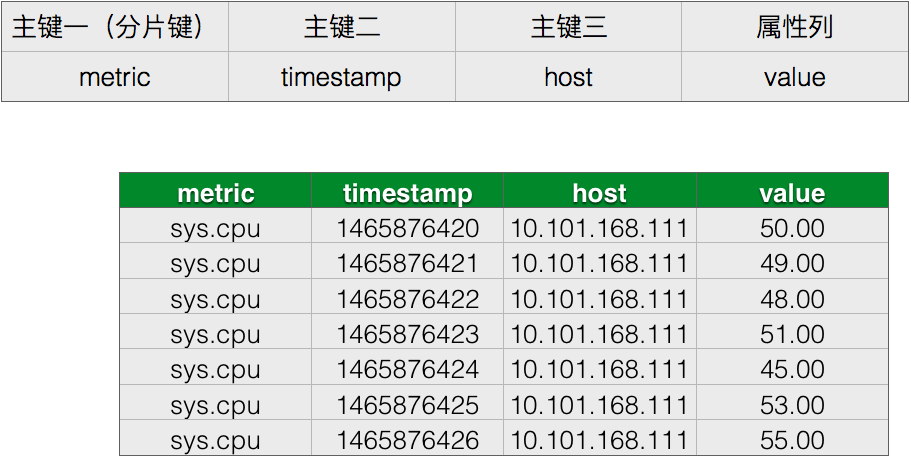Select sys.cpu in the 1465876420 row

(x=216, y=226)
